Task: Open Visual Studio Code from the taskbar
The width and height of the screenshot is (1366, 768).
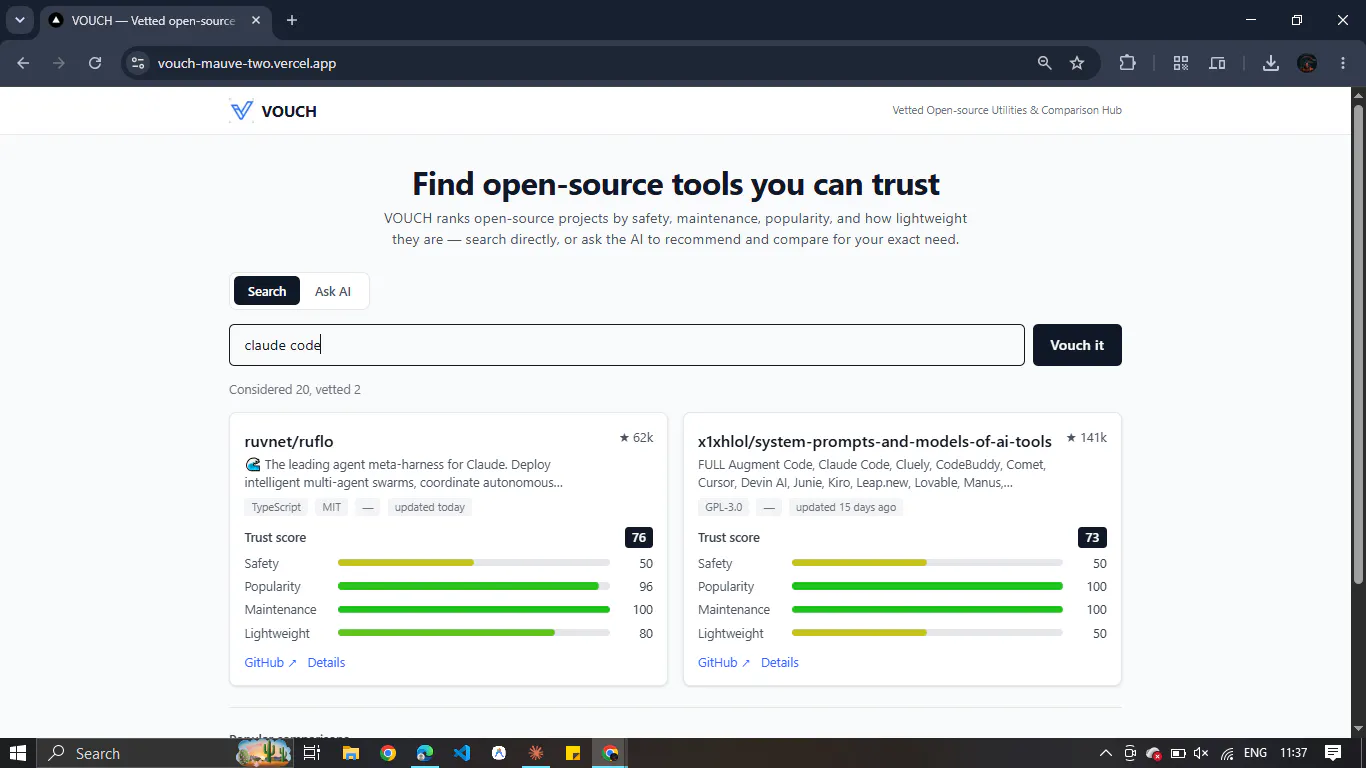Action: point(461,753)
